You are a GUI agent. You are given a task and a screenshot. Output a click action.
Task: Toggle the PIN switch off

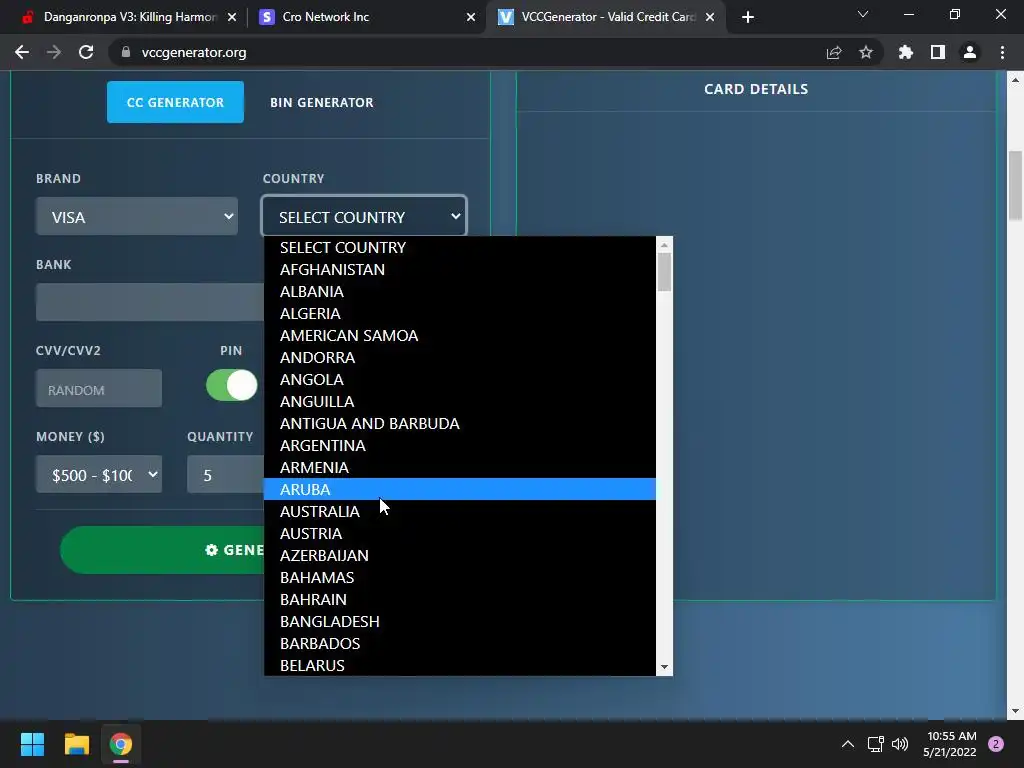[232, 385]
